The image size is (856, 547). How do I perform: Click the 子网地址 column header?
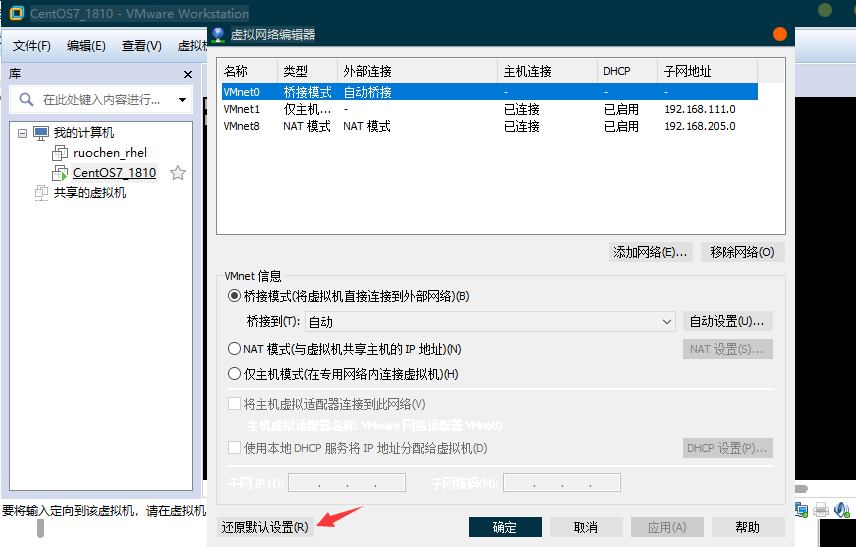click(708, 71)
